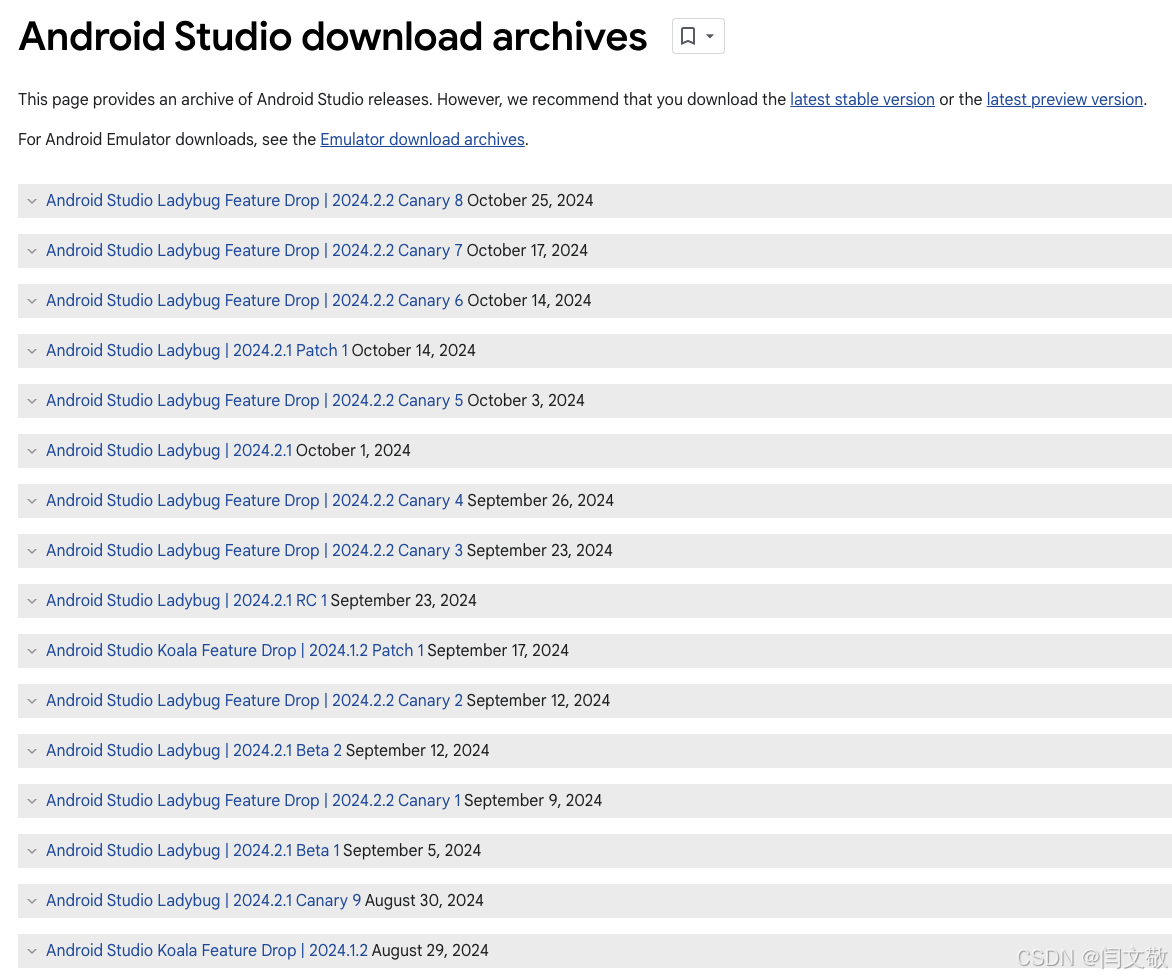Screen dimensions: 1172x978
Task: Expand the chevron for Ladybug 2024.2.1 Patch 1
Action: [31, 351]
